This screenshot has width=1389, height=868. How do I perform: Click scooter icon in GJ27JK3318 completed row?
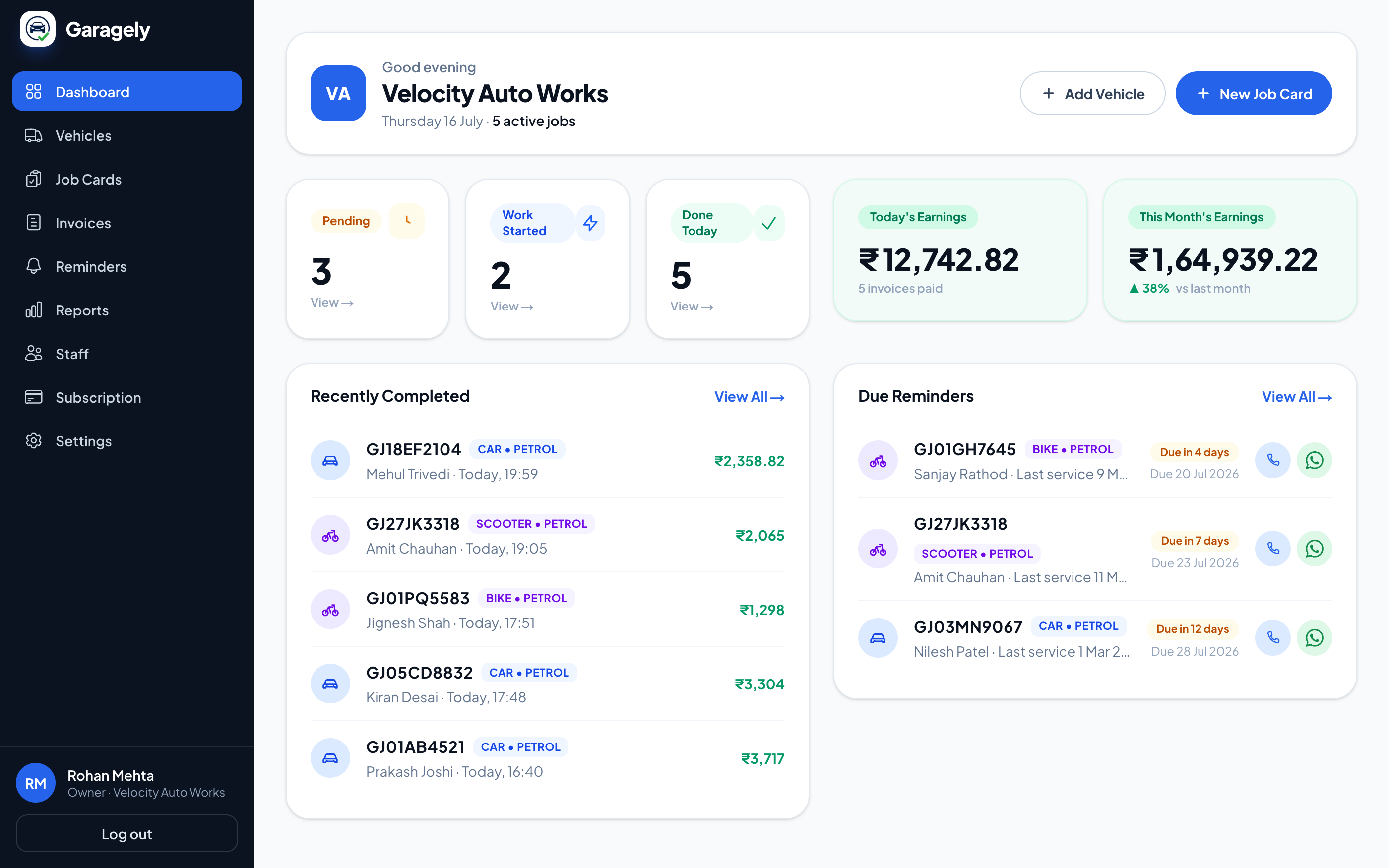330,535
